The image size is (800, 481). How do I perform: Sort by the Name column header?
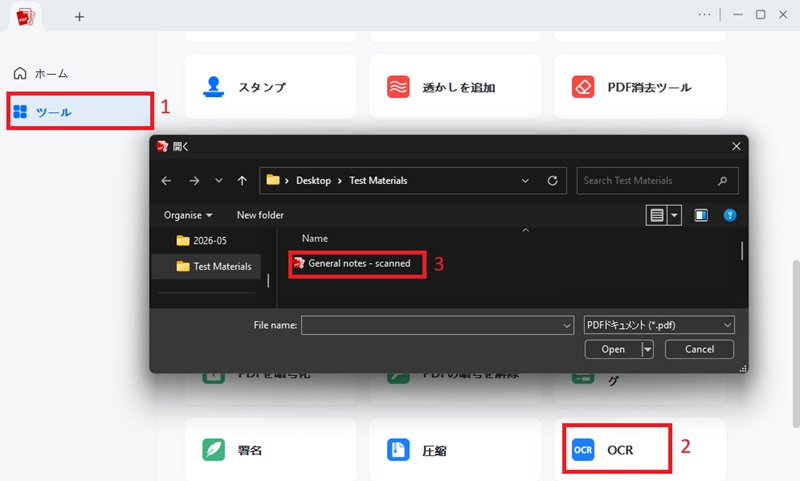coord(315,238)
